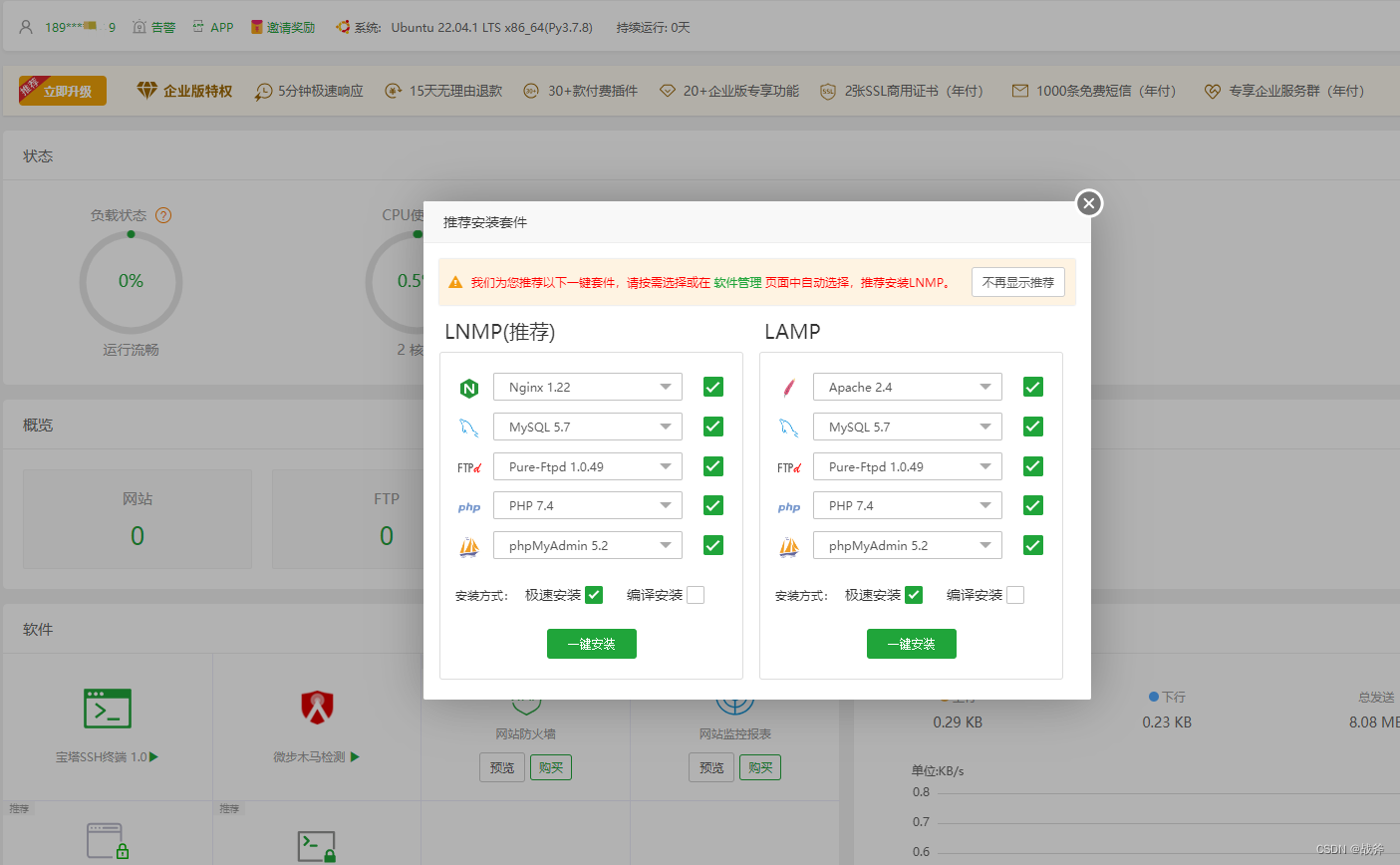
Task: Click the phpMyAdmin sailboat icon in LAMP panel
Action: click(789, 546)
